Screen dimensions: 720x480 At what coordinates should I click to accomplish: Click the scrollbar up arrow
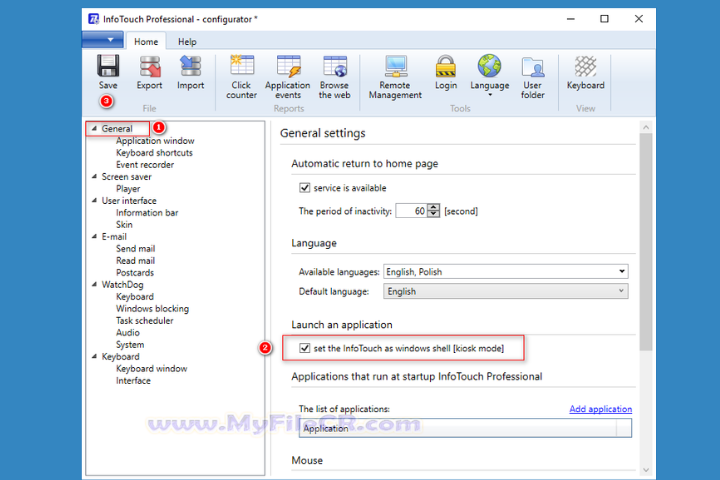[x=646, y=127]
